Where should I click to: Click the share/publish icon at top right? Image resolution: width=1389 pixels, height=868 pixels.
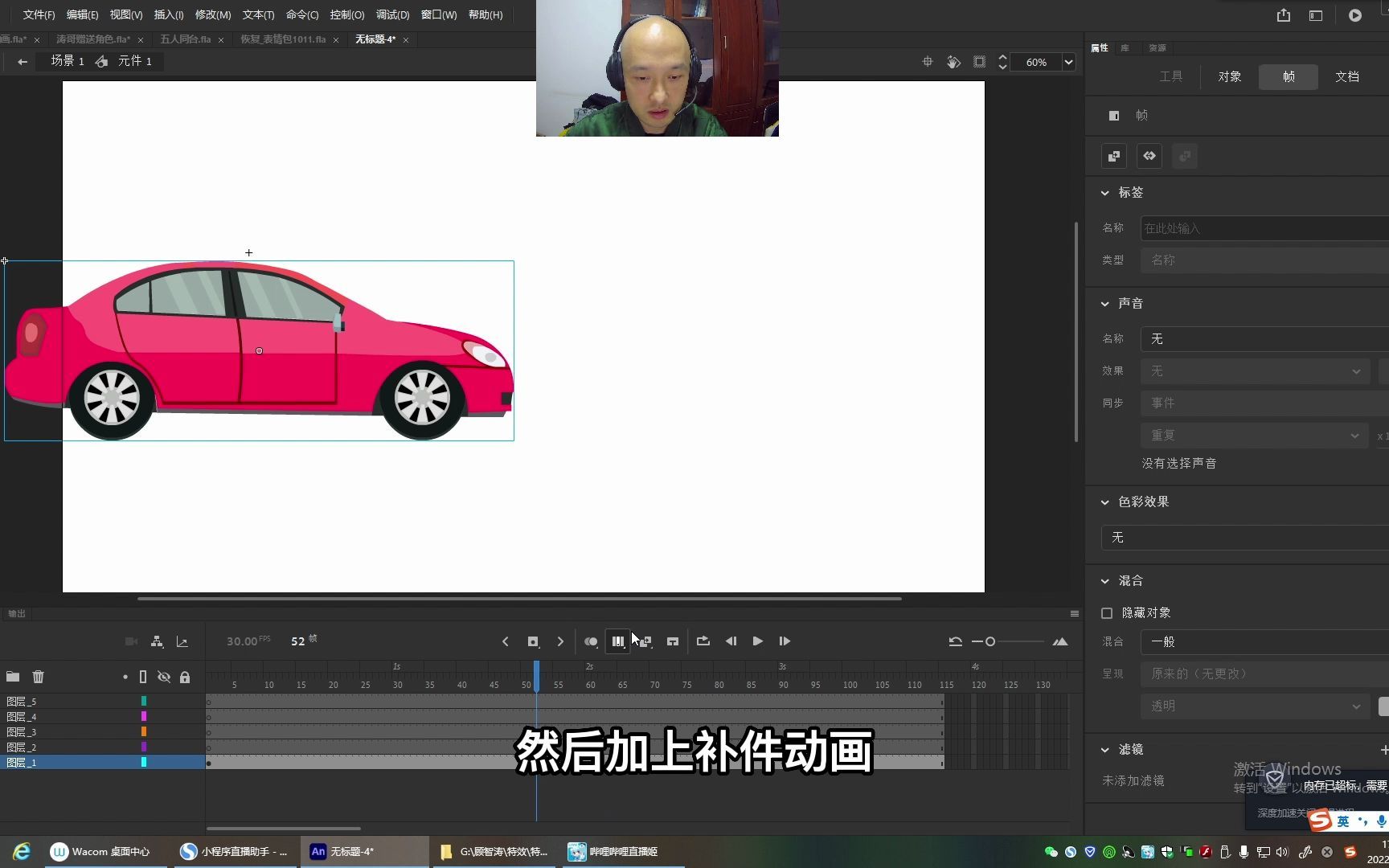pyautogui.click(x=1284, y=15)
